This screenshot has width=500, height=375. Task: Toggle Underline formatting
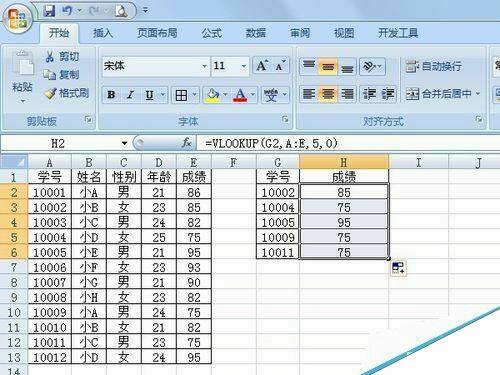pos(149,95)
